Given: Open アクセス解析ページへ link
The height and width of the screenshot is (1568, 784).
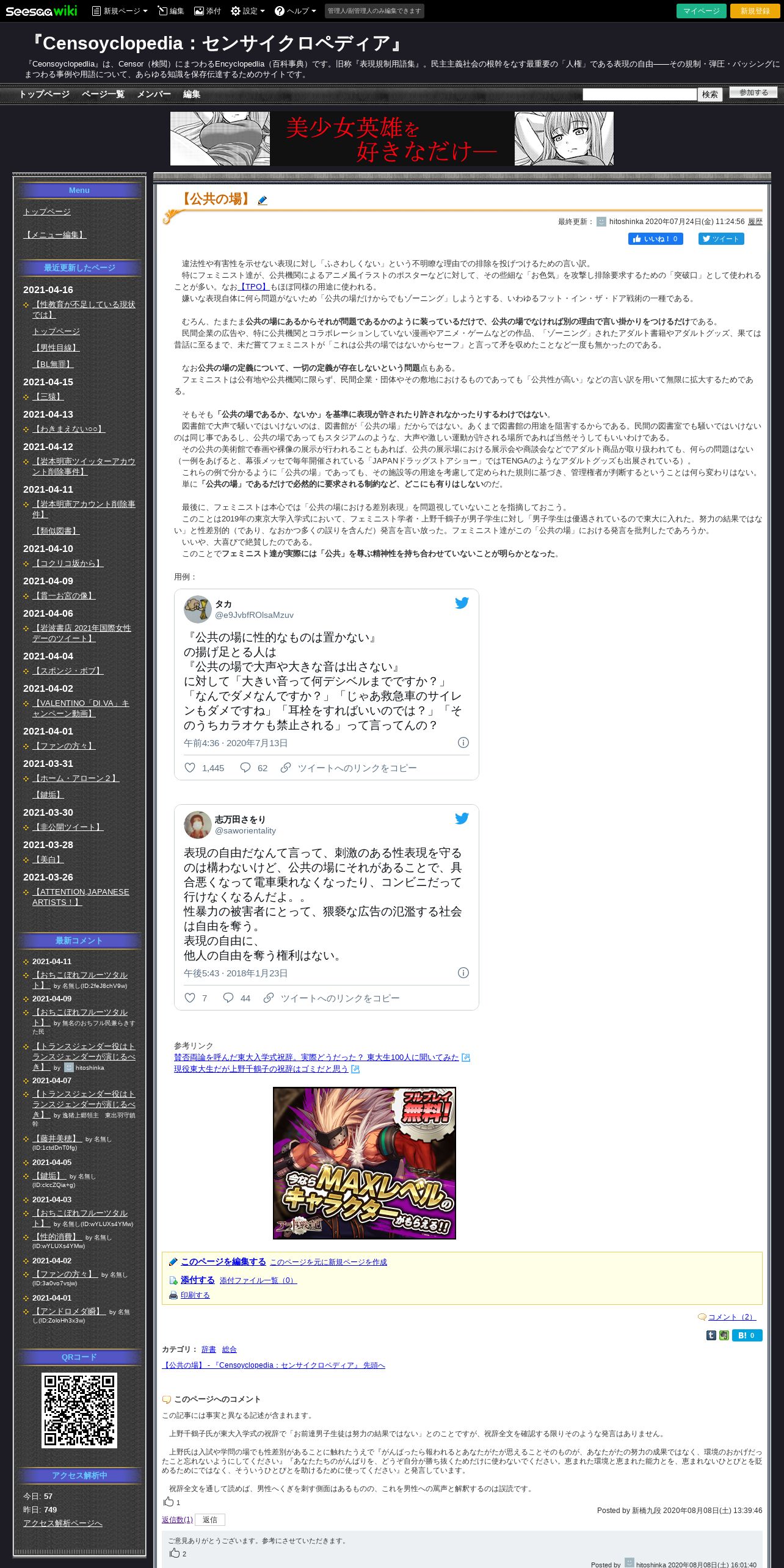Looking at the screenshot, I should (63, 1523).
